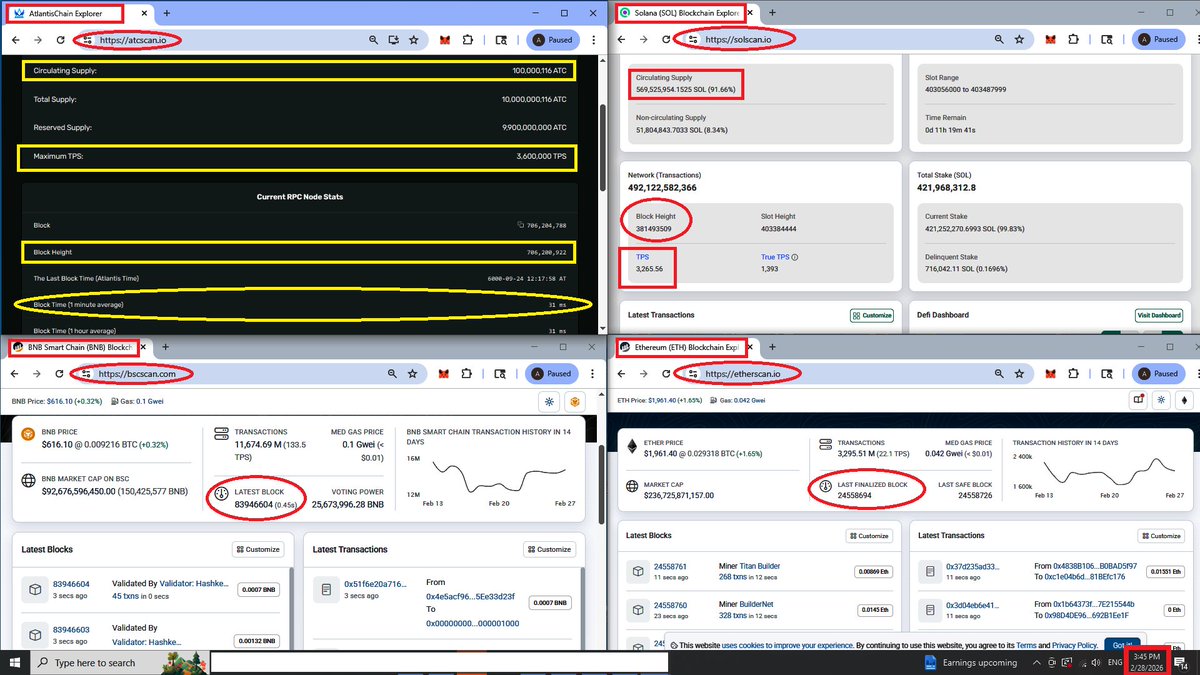Go back in the AtlantisChain Explorer window
Image resolution: width=1200 pixels, height=675 pixels.
point(15,39)
